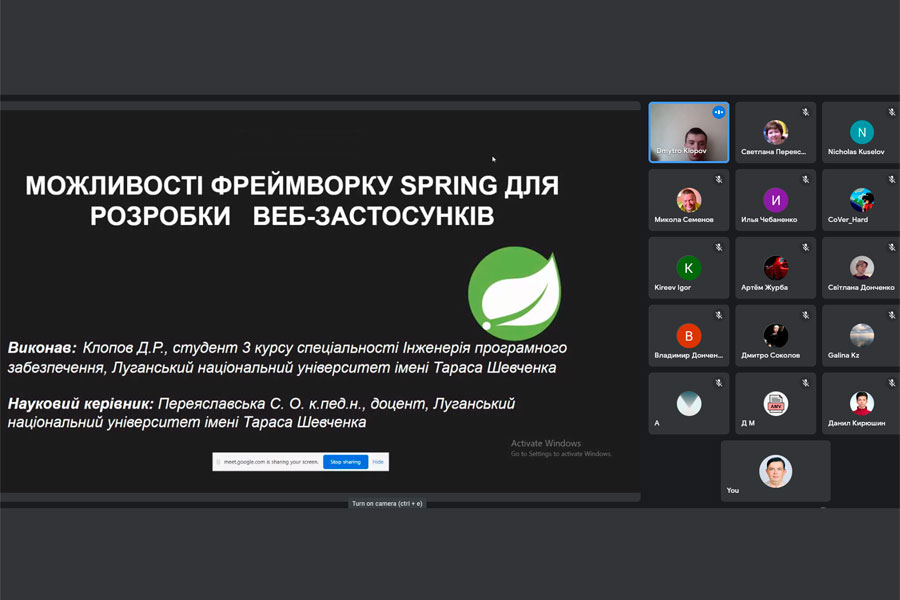Click the 'Galina Kz' name label
Screen dimensions: 900x600
pos(843,355)
